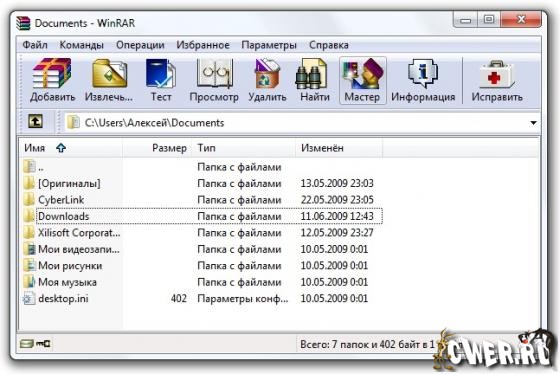560x374 pixels.
Task: Click the size value 402
Action: (x=179, y=298)
